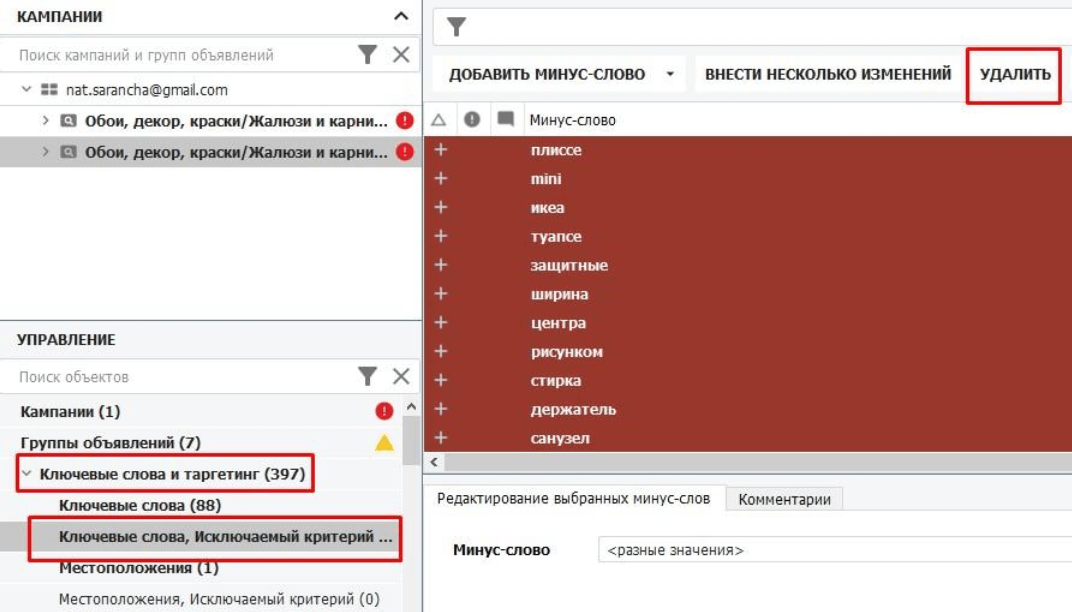Select Местоположения, Исключаемый критерий (0)

click(x=219, y=599)
